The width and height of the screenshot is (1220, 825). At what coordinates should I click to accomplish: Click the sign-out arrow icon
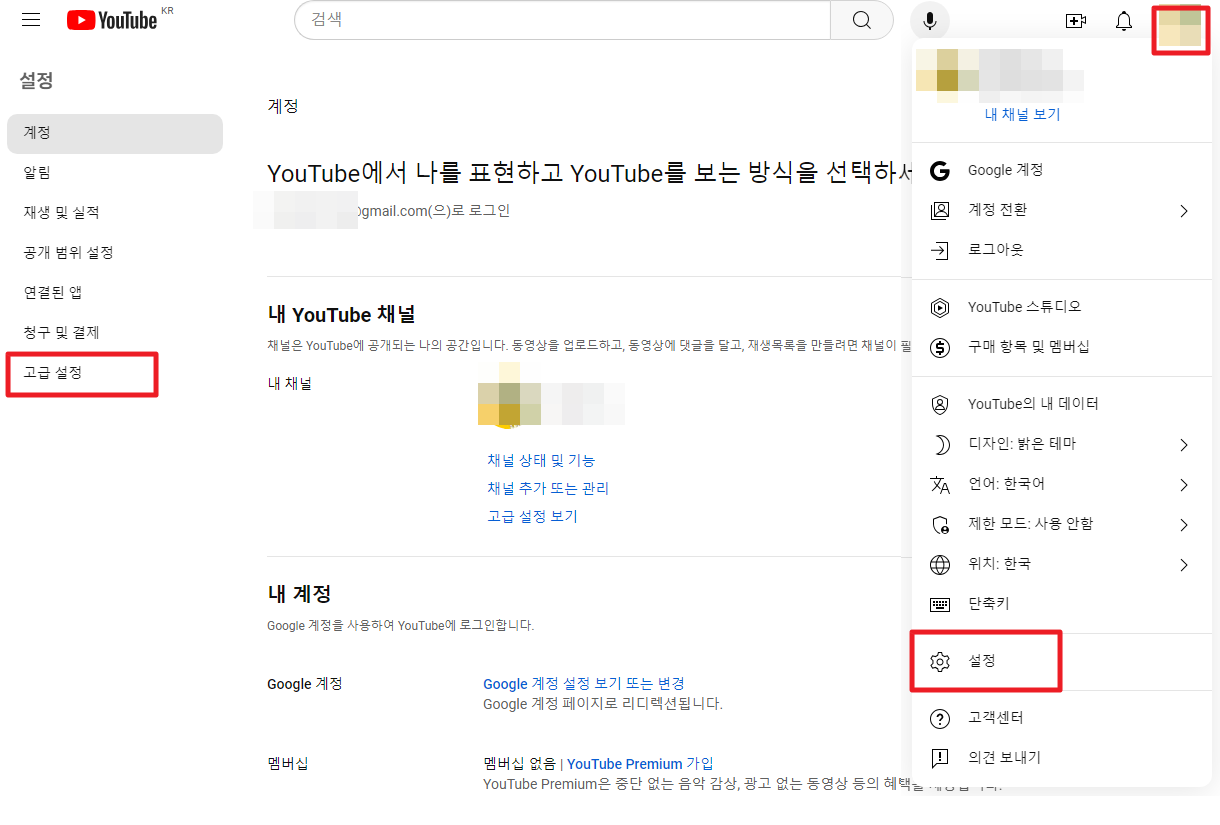(940, 250)
